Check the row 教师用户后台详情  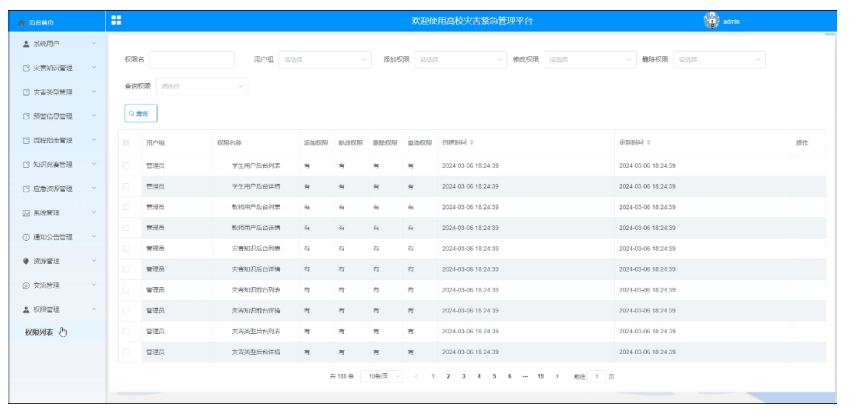[x=126, y=227]
